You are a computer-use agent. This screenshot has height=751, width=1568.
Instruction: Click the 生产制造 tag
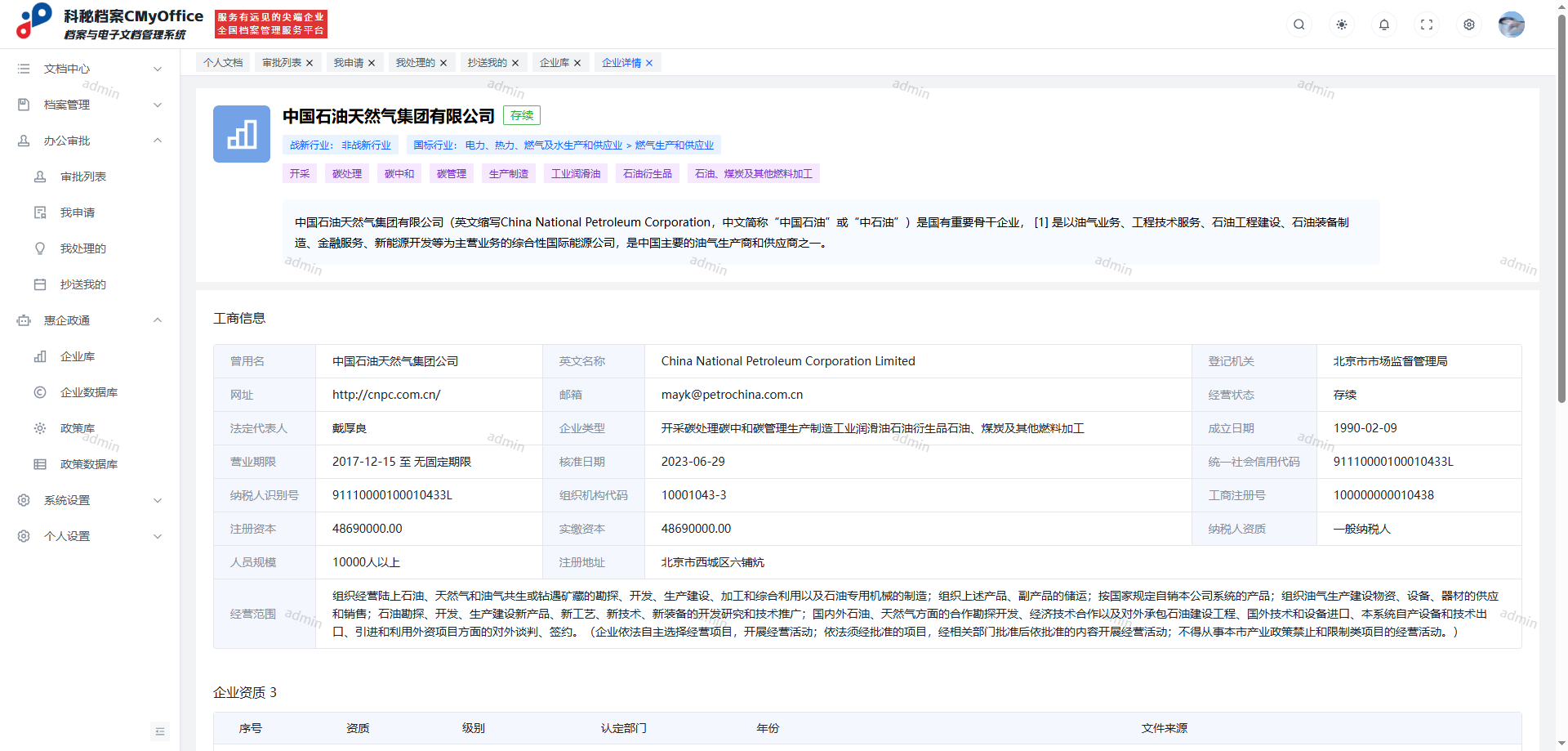point(509,173)
